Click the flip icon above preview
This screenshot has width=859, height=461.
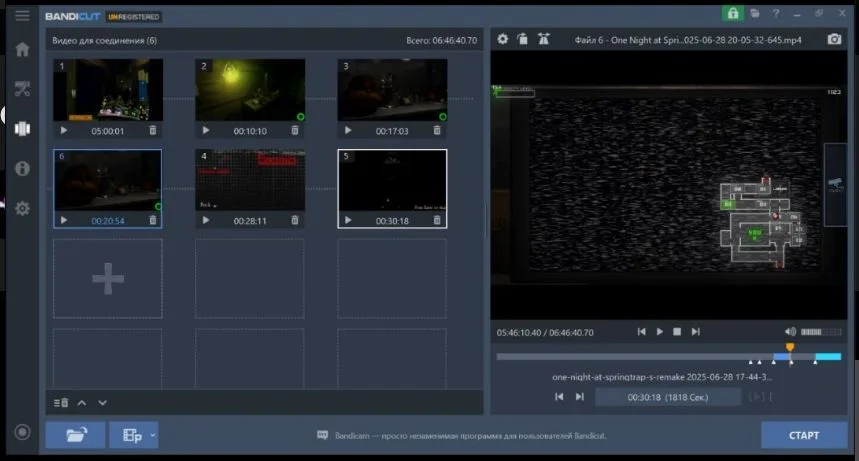[543, 39]
